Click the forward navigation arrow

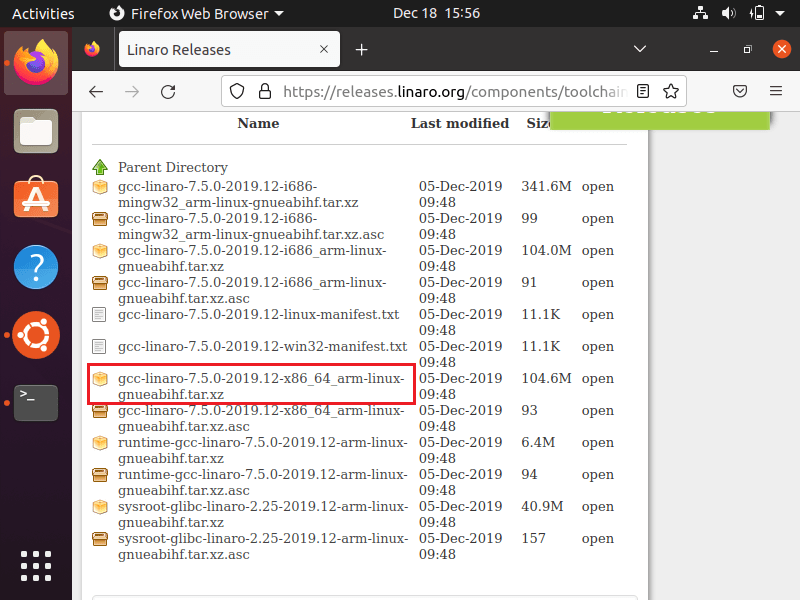click(x=132, y=91)
